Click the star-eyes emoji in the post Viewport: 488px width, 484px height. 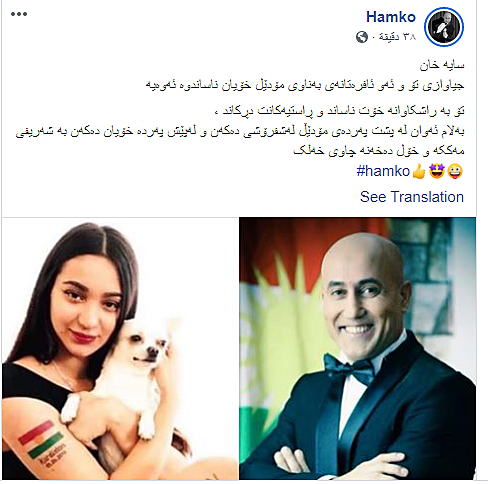[437, 171]
